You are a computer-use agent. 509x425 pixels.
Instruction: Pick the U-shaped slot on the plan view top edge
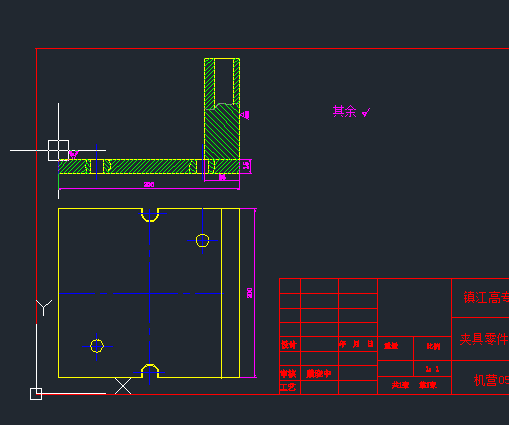point(150,215)
